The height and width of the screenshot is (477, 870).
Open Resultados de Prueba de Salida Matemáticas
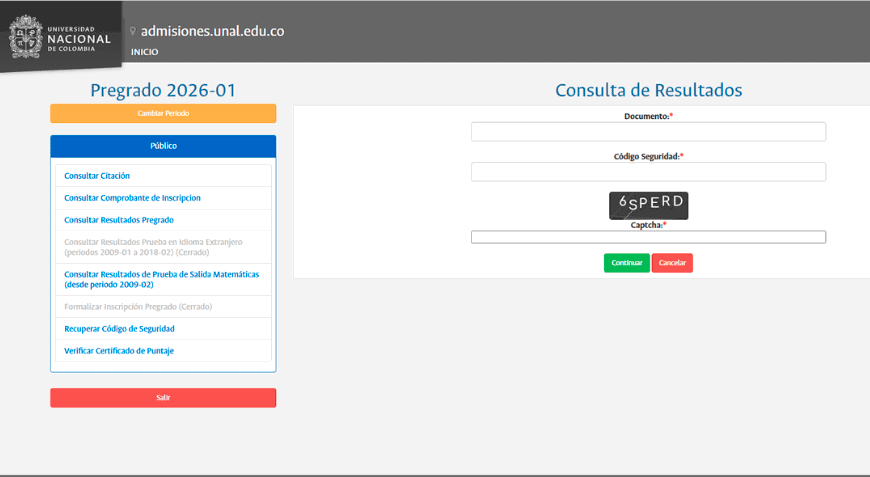tap(161, 279)
